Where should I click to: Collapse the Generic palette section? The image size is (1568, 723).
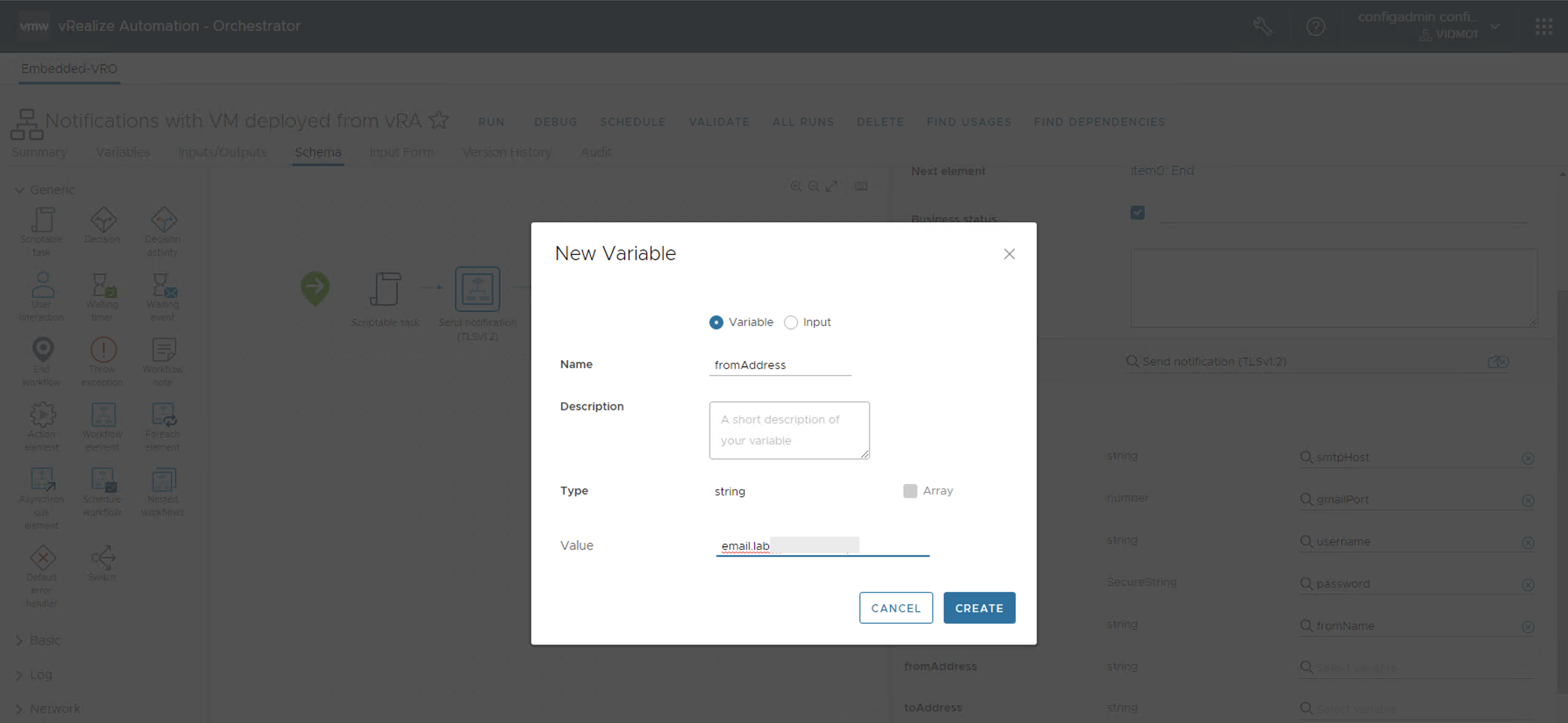click(x=19, y=190)
